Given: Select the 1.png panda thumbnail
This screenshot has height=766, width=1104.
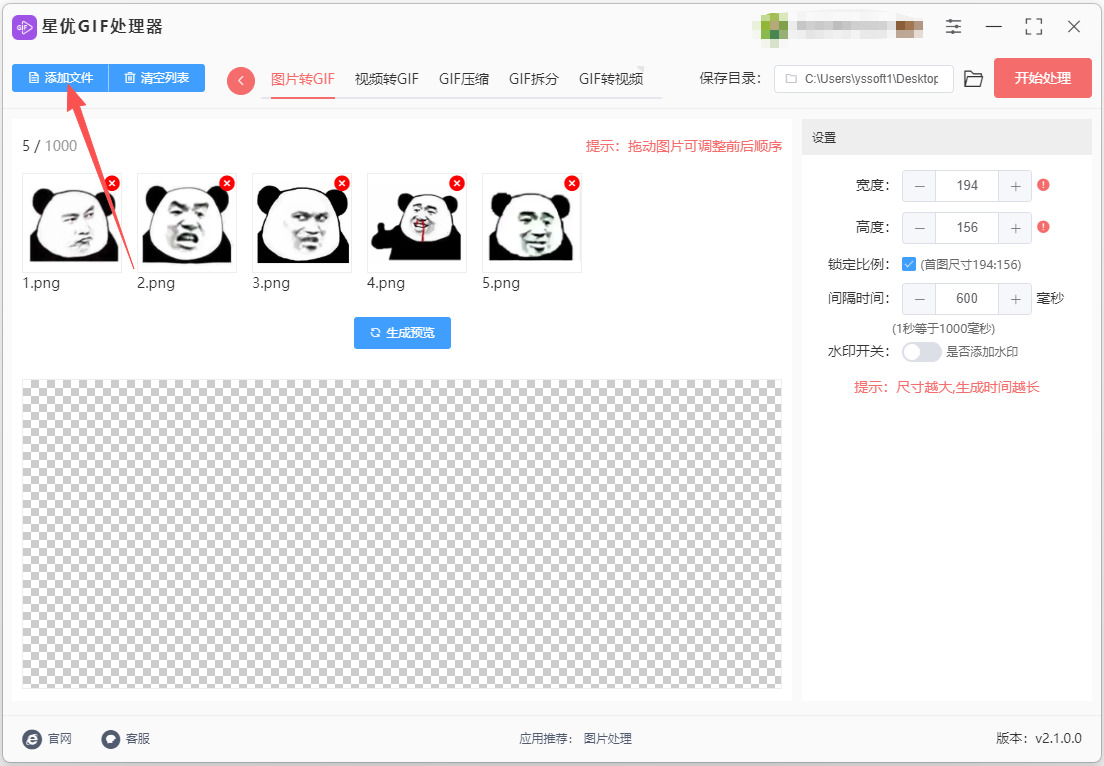Looking at the screenshot, I should click(72, 223).
